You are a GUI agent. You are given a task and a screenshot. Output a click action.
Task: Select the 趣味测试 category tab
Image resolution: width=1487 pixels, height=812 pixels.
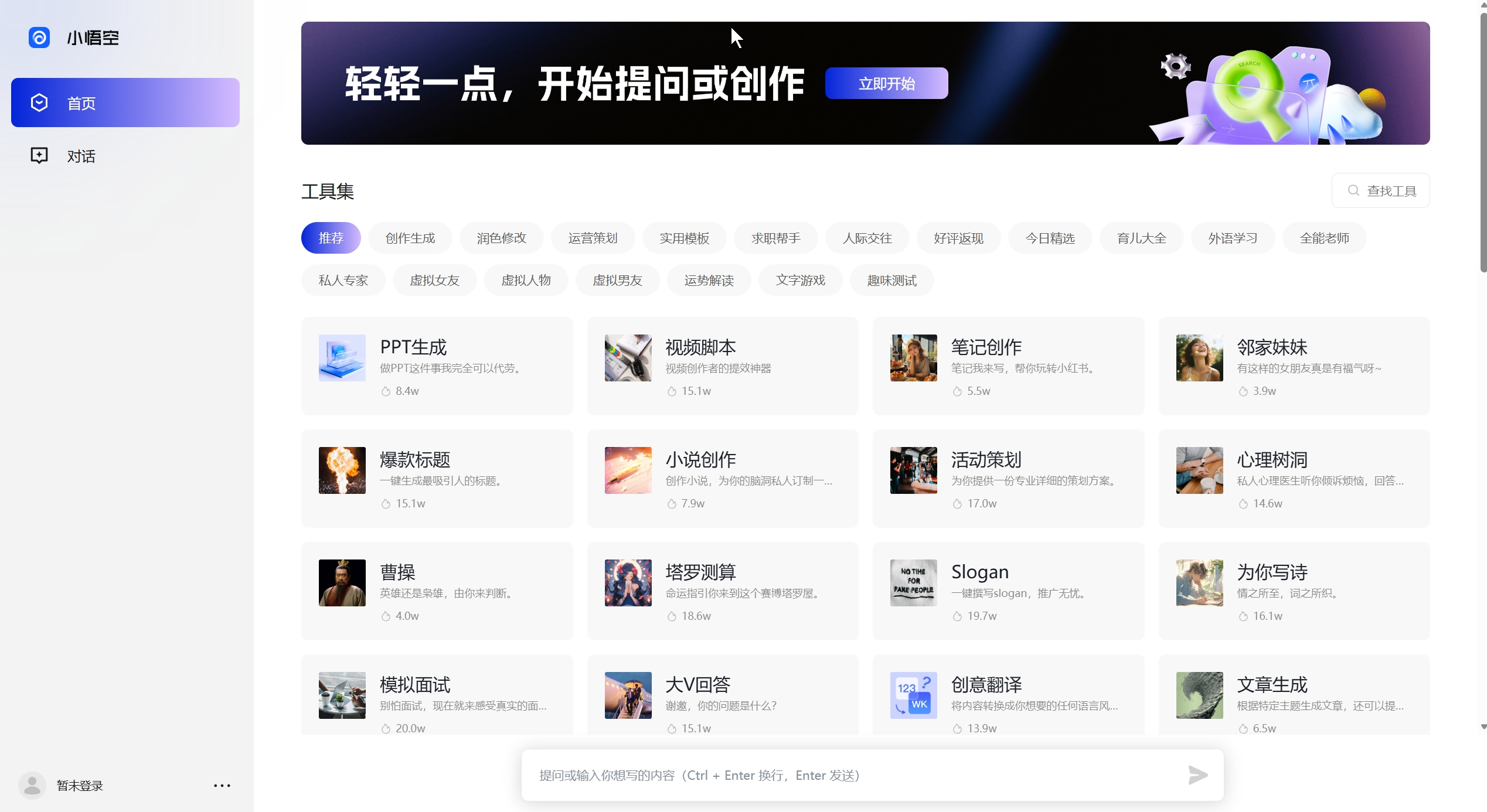click(892, 281)
